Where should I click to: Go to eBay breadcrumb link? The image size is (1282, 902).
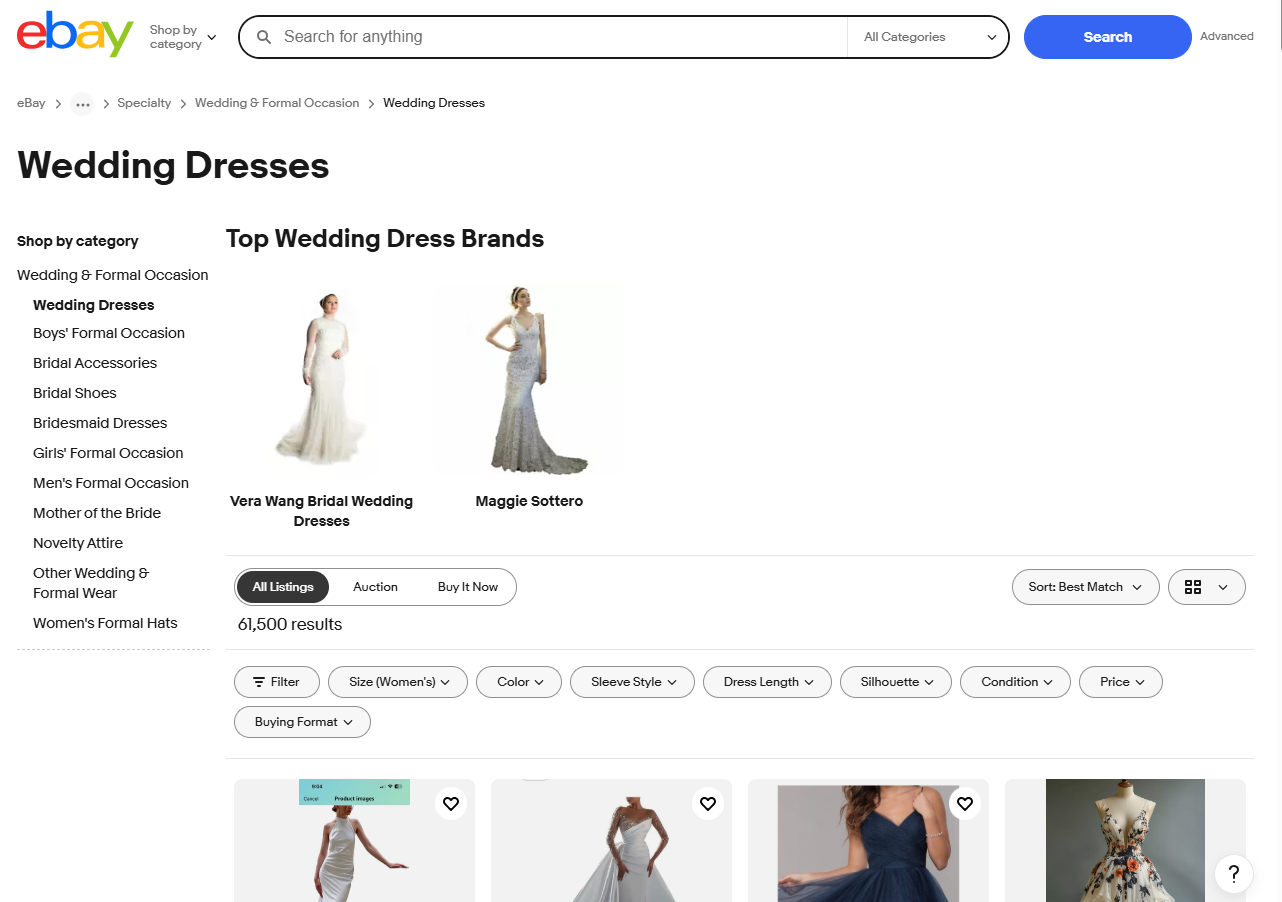[x=31, y=103]
